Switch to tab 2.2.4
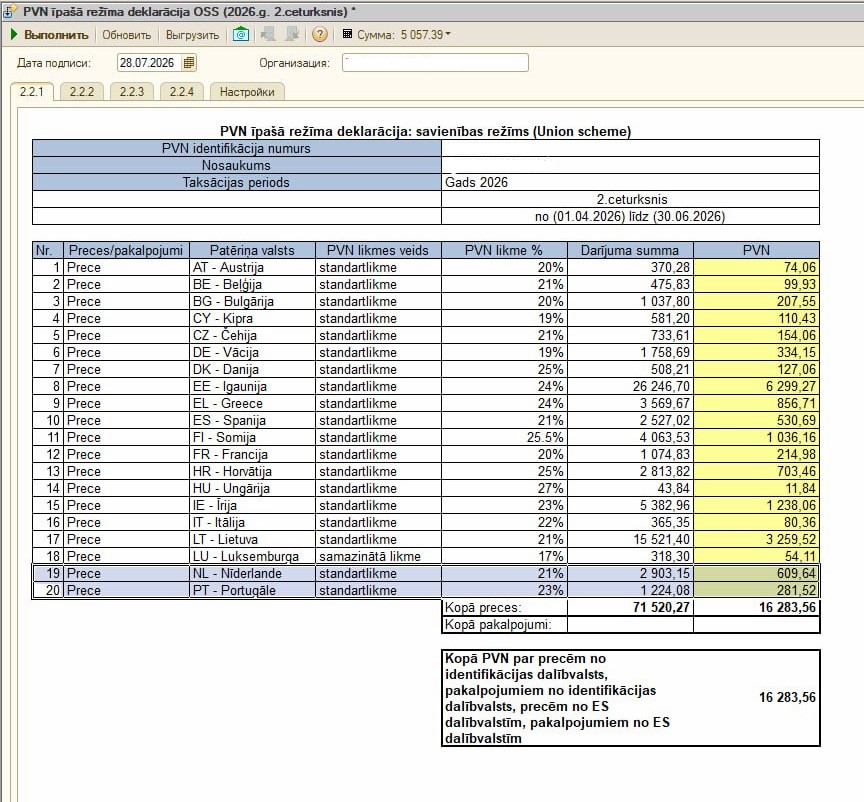This screenshot has width=864, height=802. [182, 91]
